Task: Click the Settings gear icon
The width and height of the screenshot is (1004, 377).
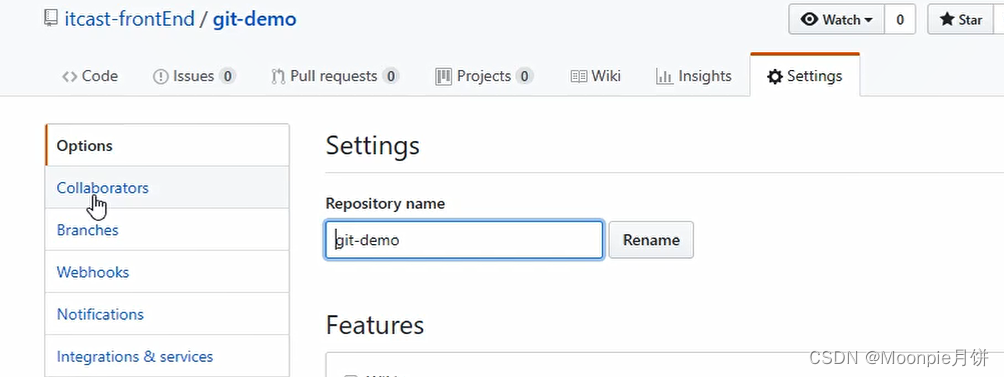Action: [775, 77]
